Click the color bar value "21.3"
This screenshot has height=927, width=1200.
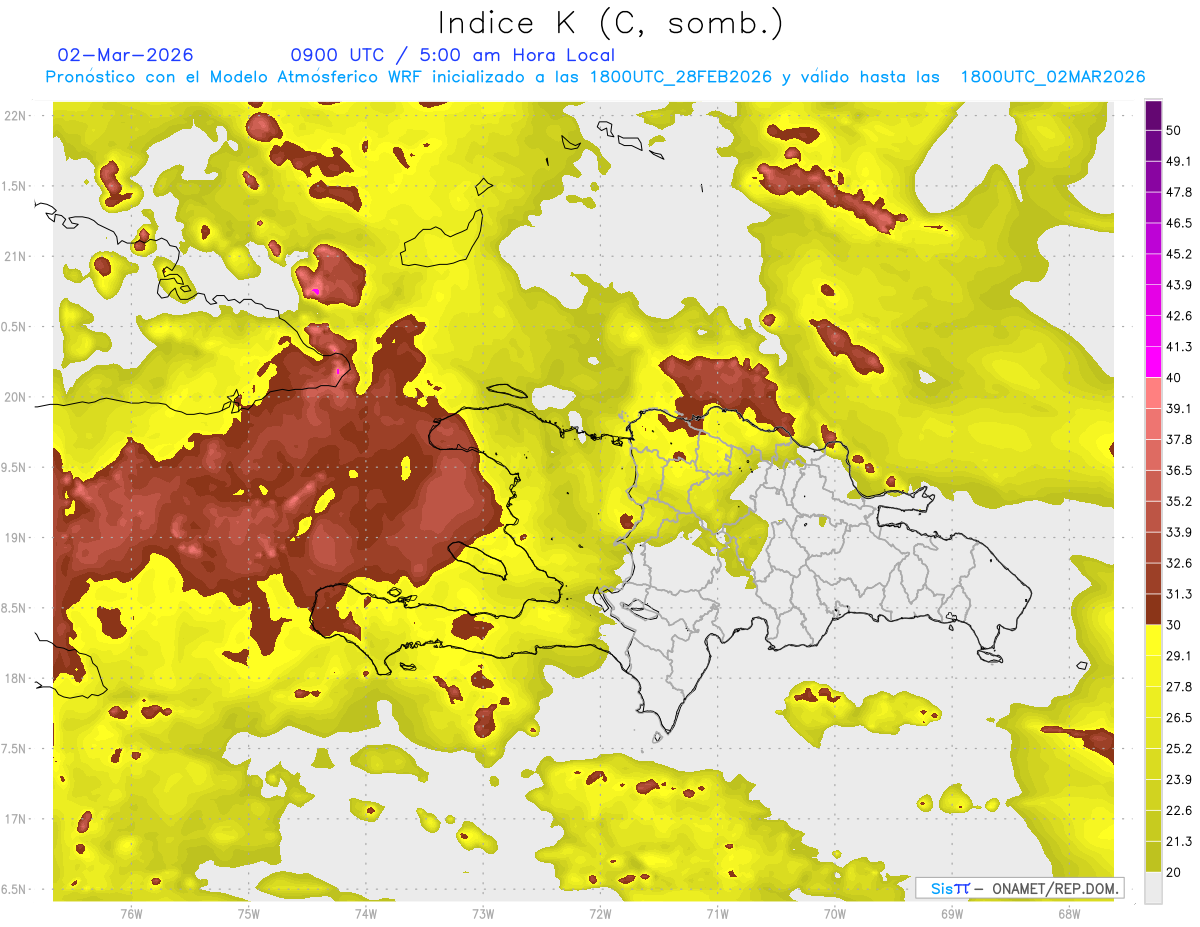pyautogui.click(x=1178, y=842)
